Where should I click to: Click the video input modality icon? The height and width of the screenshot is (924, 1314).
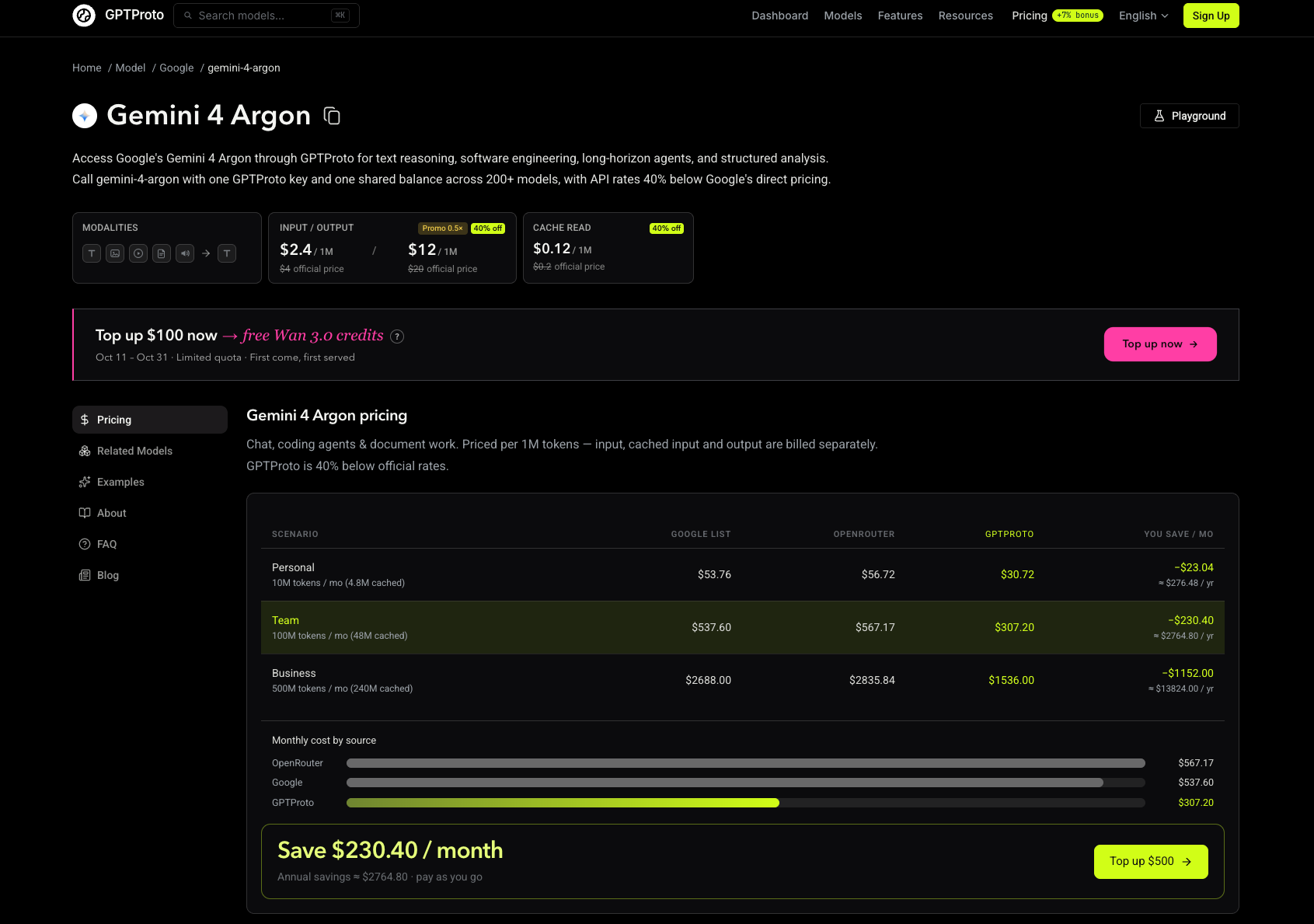[138, 253]
